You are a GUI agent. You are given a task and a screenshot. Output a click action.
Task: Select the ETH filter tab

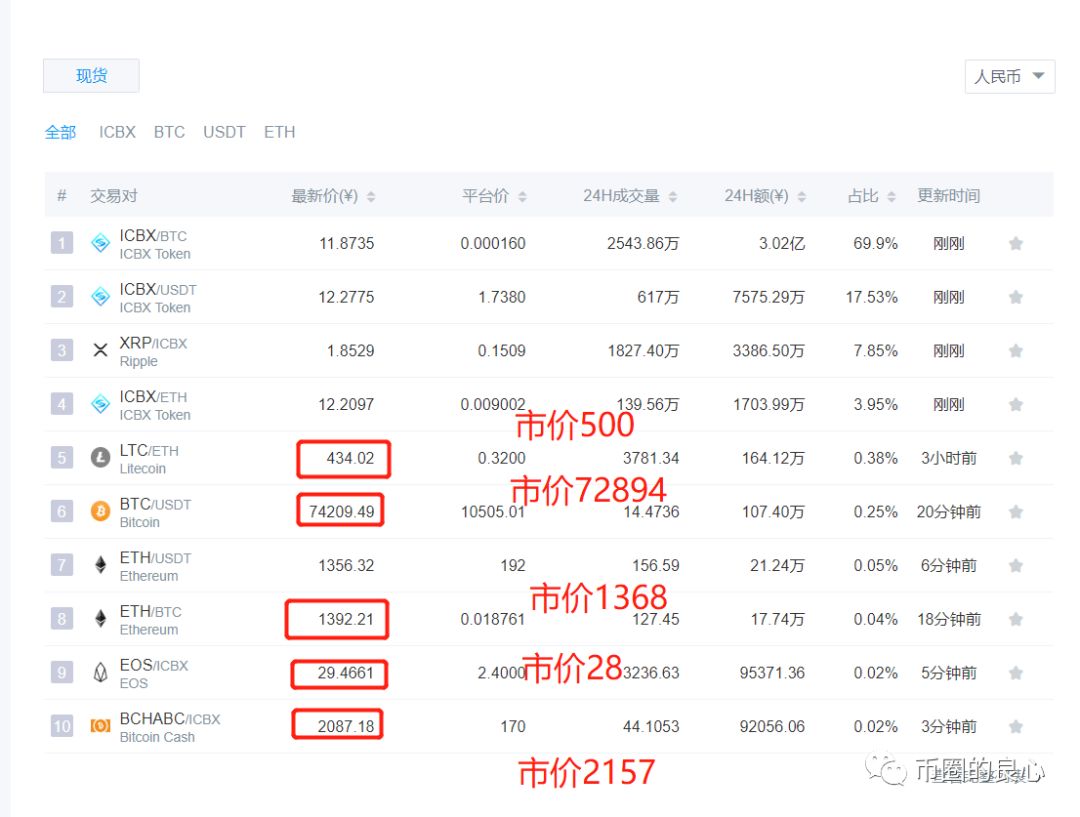(x=280, y=132)
